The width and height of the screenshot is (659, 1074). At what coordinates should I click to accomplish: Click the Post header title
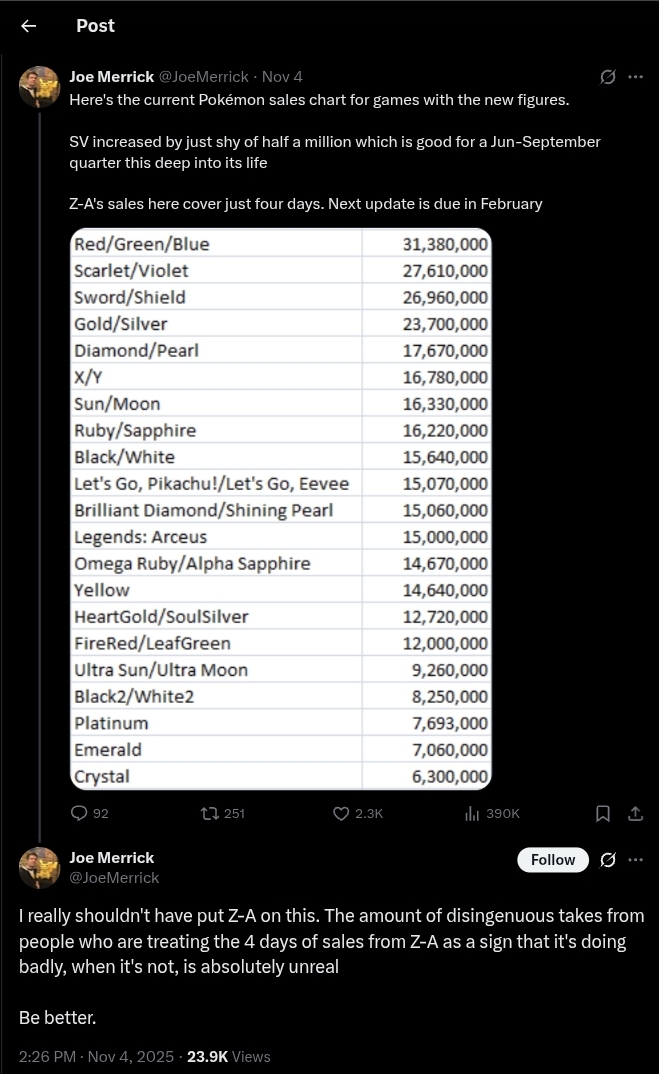point(95,26)
